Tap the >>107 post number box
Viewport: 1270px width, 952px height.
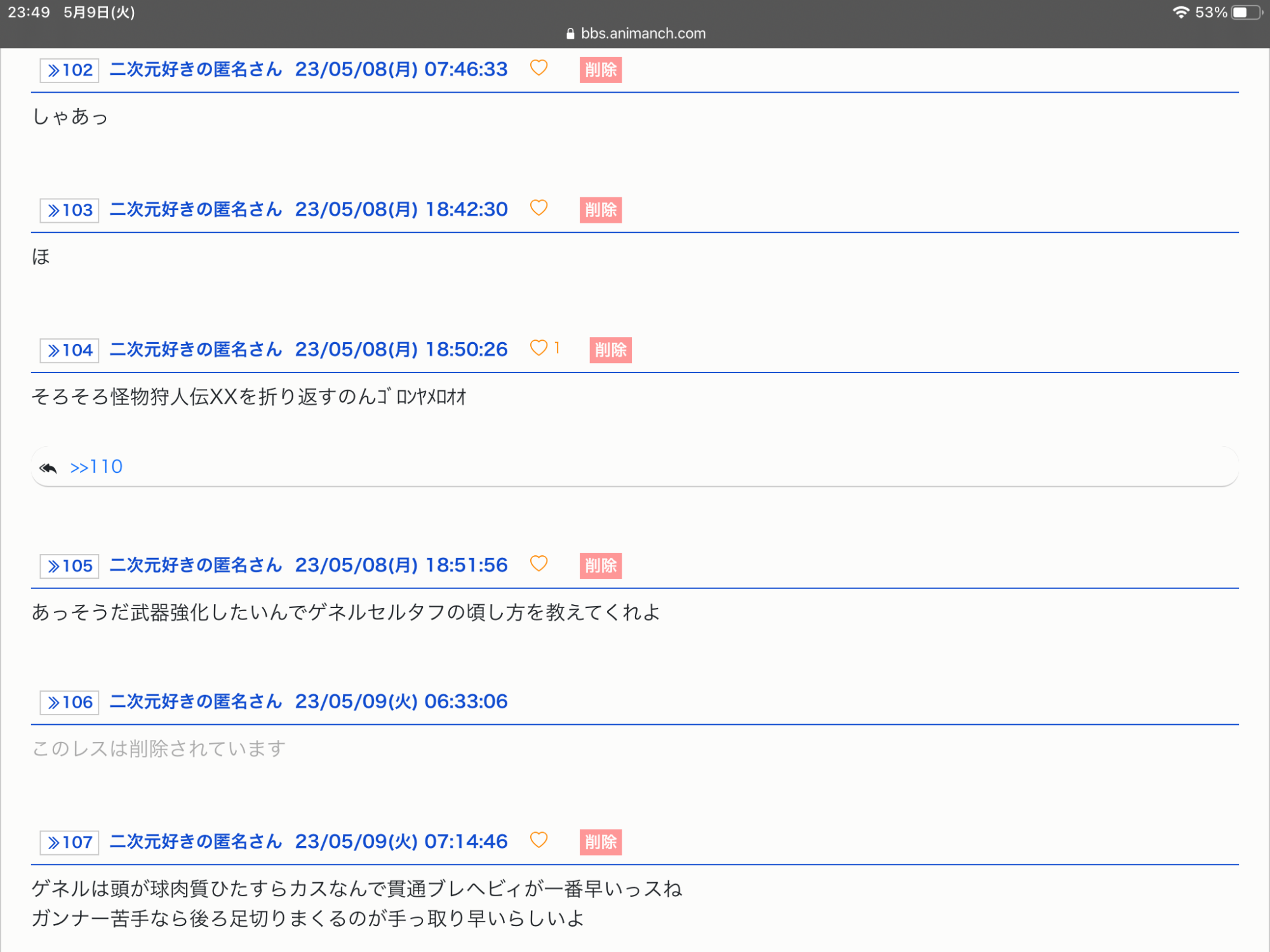point(69,842)
